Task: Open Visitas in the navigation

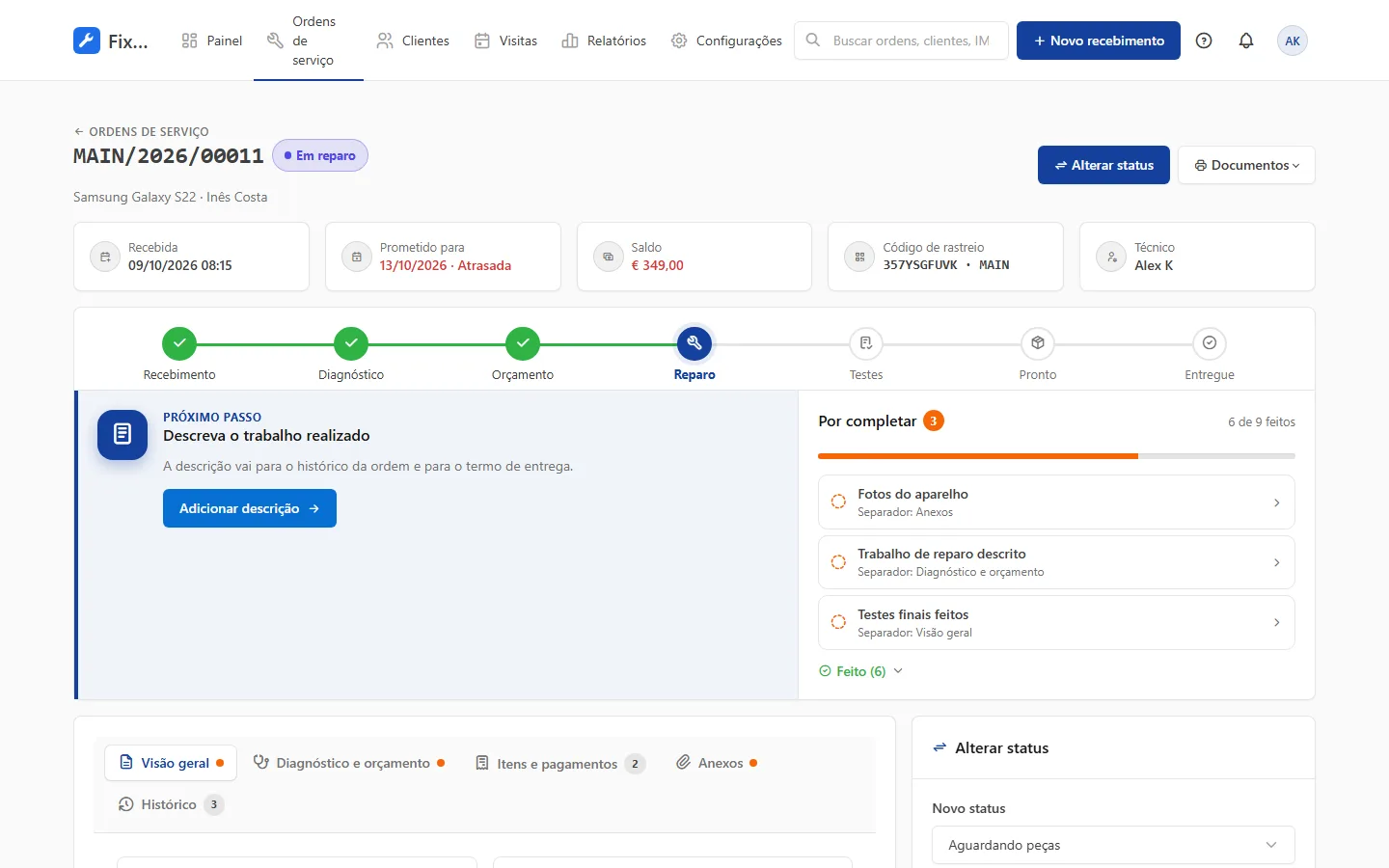Action: click(506, 41)
